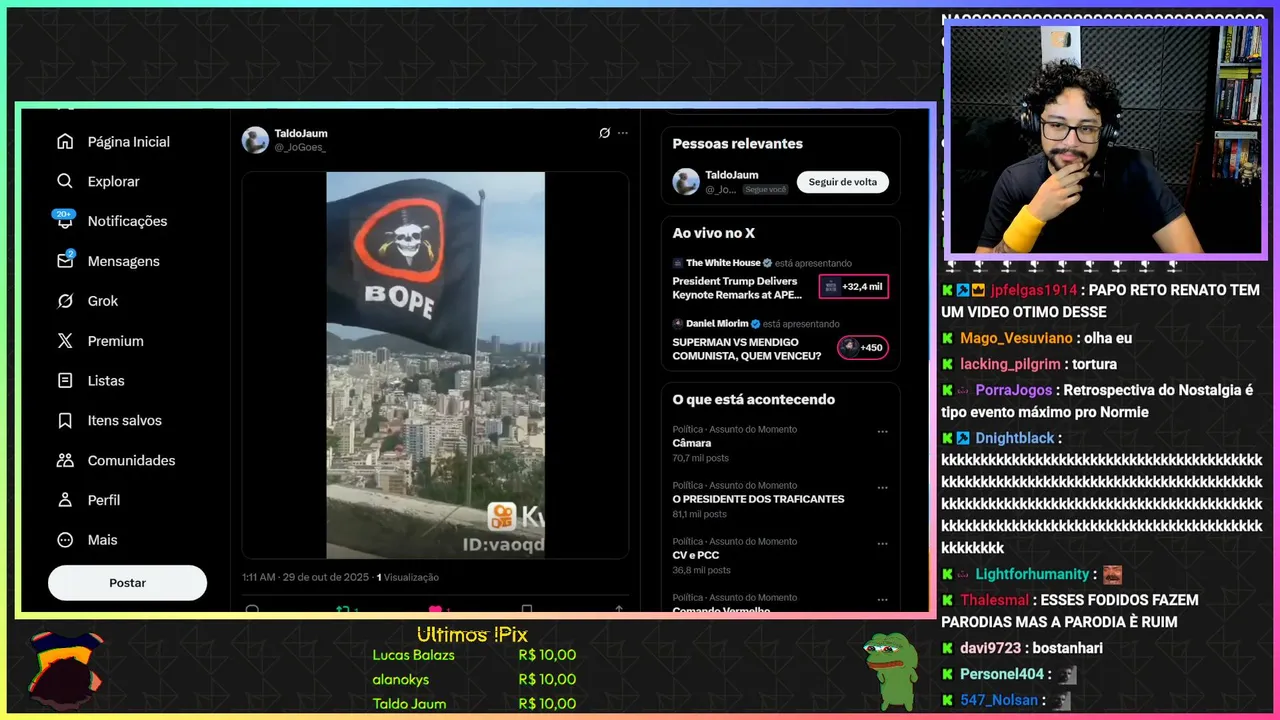Open SUPERMAN VS MENDIGO COMUNISTA live link
This screenshot has height=720, width=1280.
tap(747, 349)
